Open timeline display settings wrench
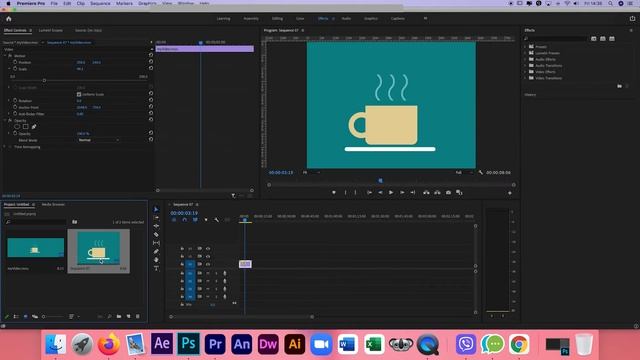Viewport: 640px width, 360px height. pyautogui.click(x=216, y=220)
